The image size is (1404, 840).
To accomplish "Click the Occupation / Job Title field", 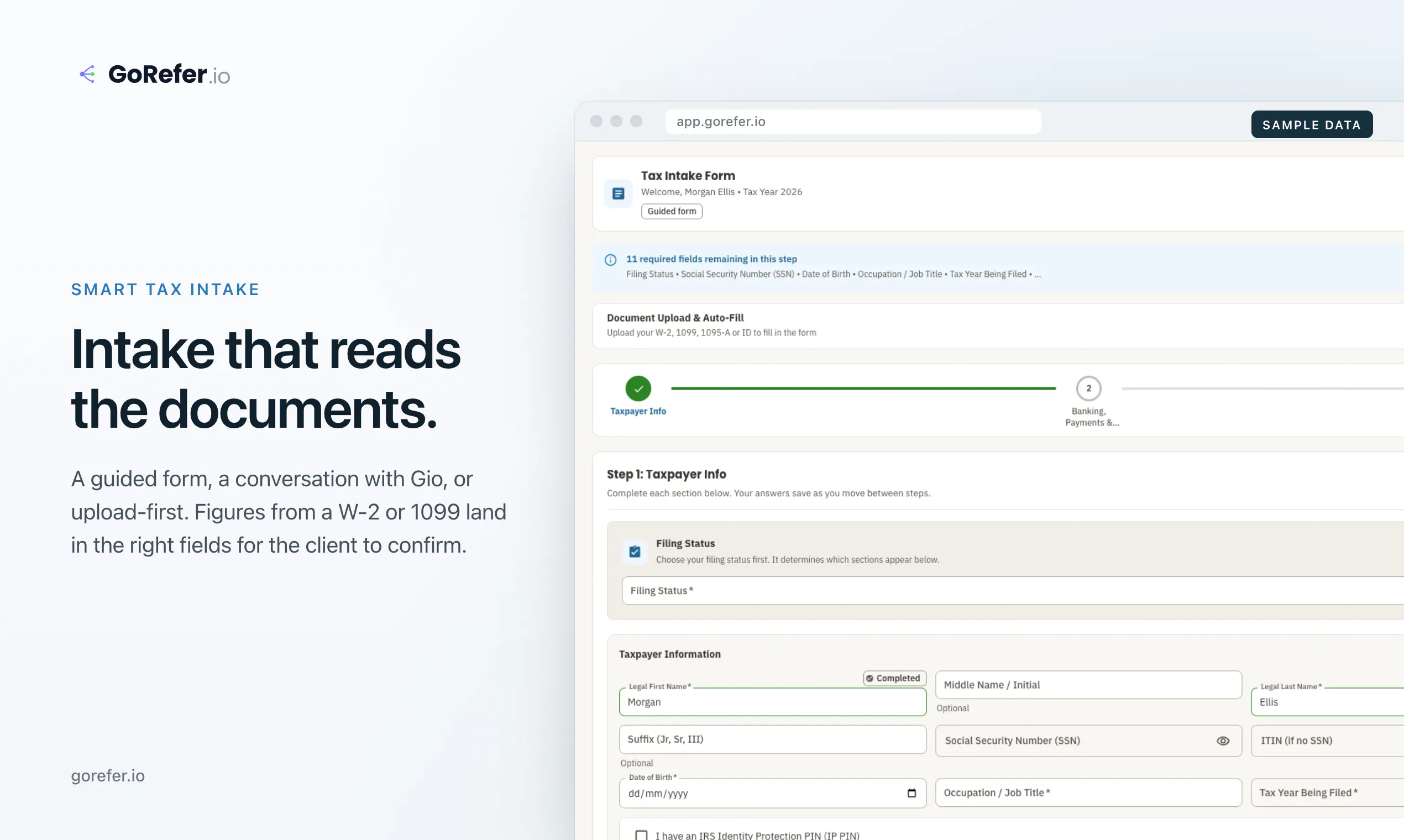I will [1088, 792].
